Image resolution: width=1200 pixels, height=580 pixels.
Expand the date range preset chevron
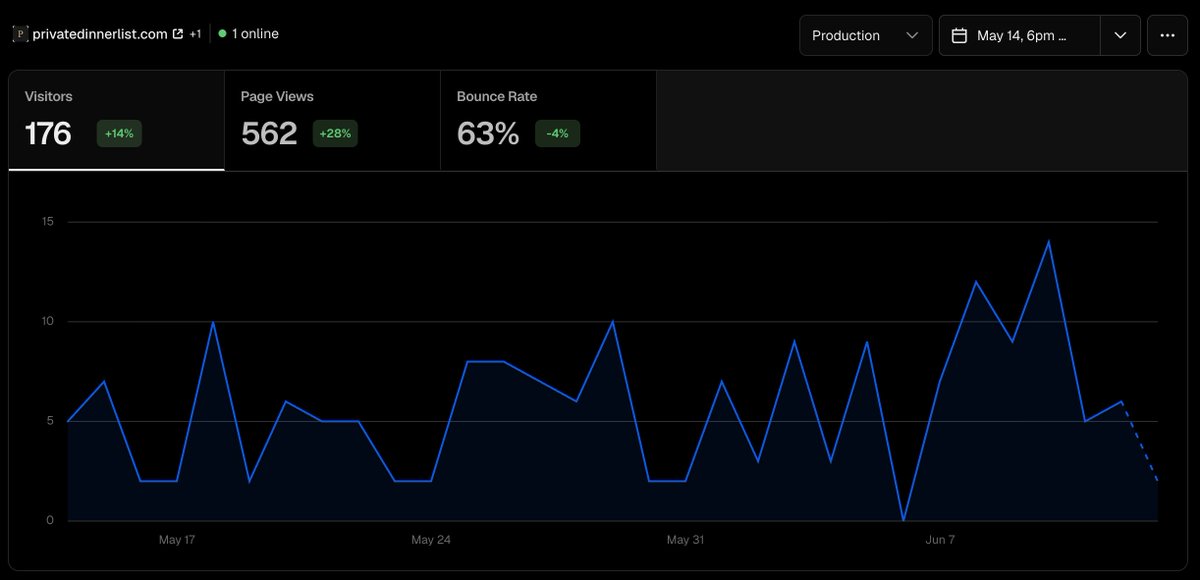click(1120, 35)
